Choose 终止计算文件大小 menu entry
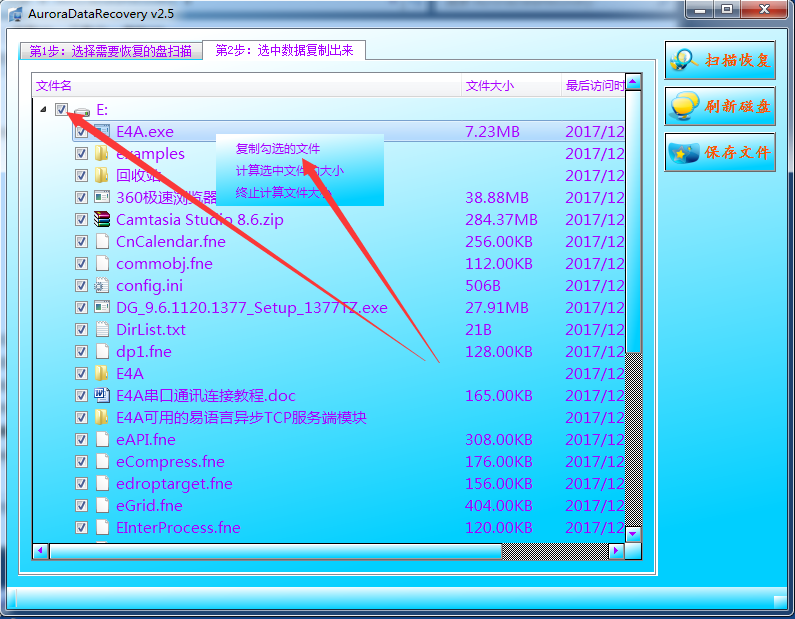The image size is (795, 619). (283, 193)
